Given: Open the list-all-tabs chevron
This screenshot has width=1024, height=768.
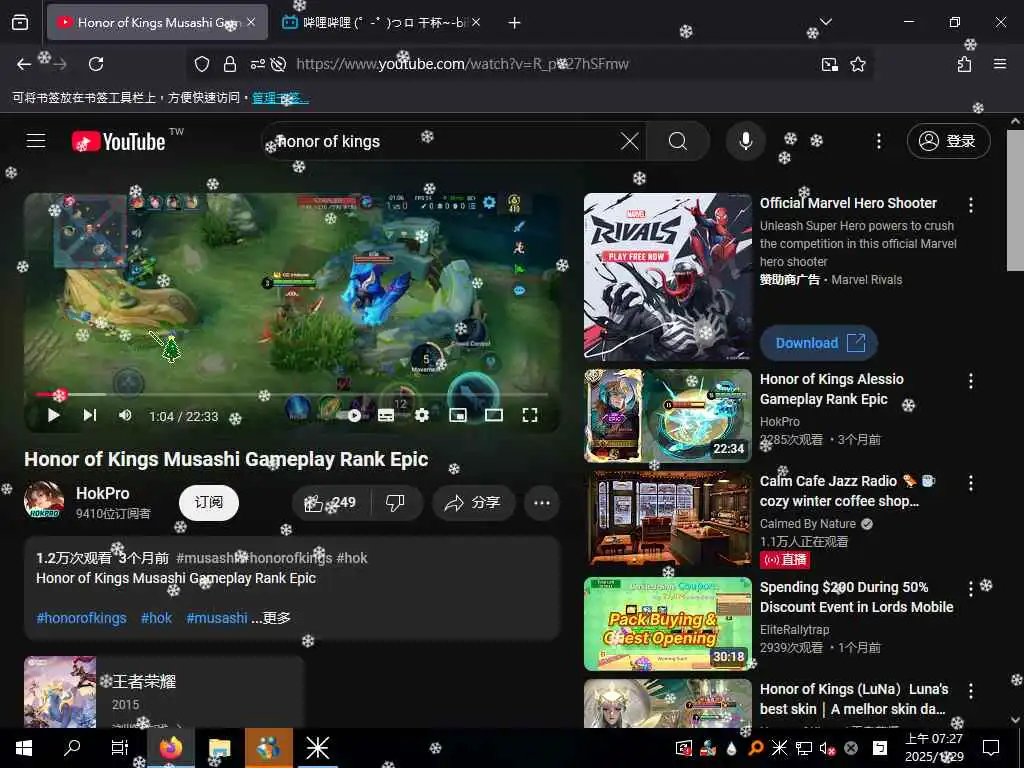Looking at the screenshot, I should pyautogui.click(x=826, y=22).
